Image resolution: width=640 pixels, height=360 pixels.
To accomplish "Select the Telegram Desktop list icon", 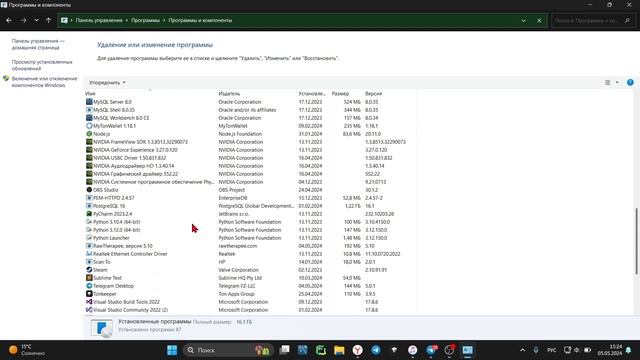I will 89,286.
